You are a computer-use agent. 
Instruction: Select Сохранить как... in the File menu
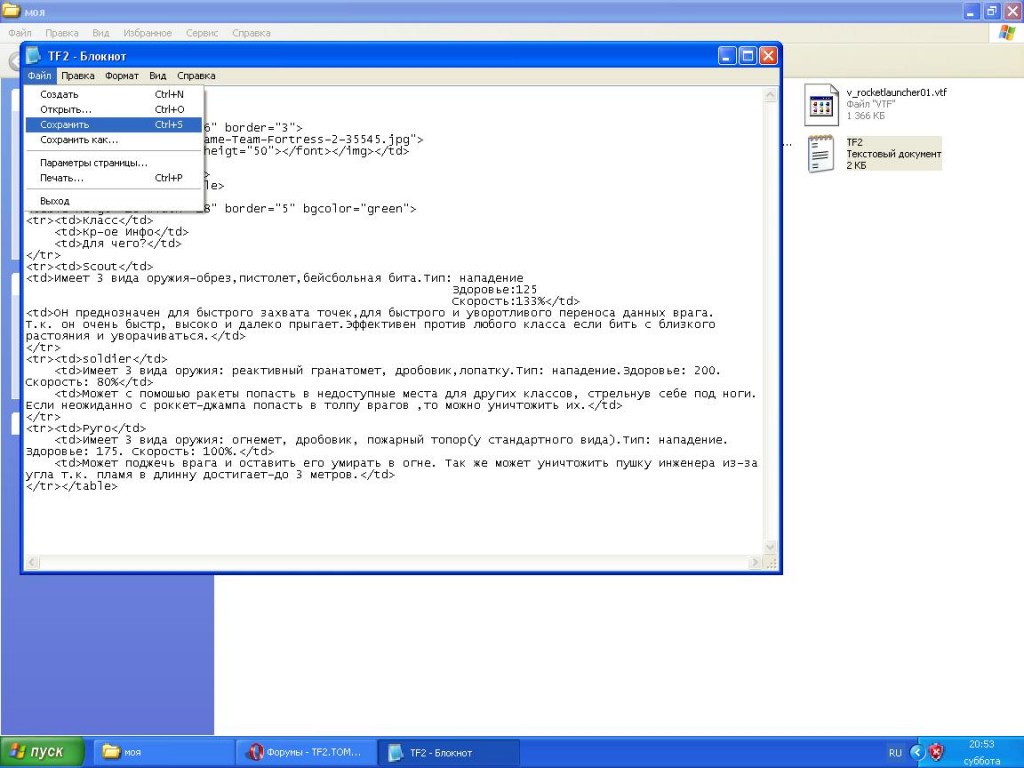point(114,140)
